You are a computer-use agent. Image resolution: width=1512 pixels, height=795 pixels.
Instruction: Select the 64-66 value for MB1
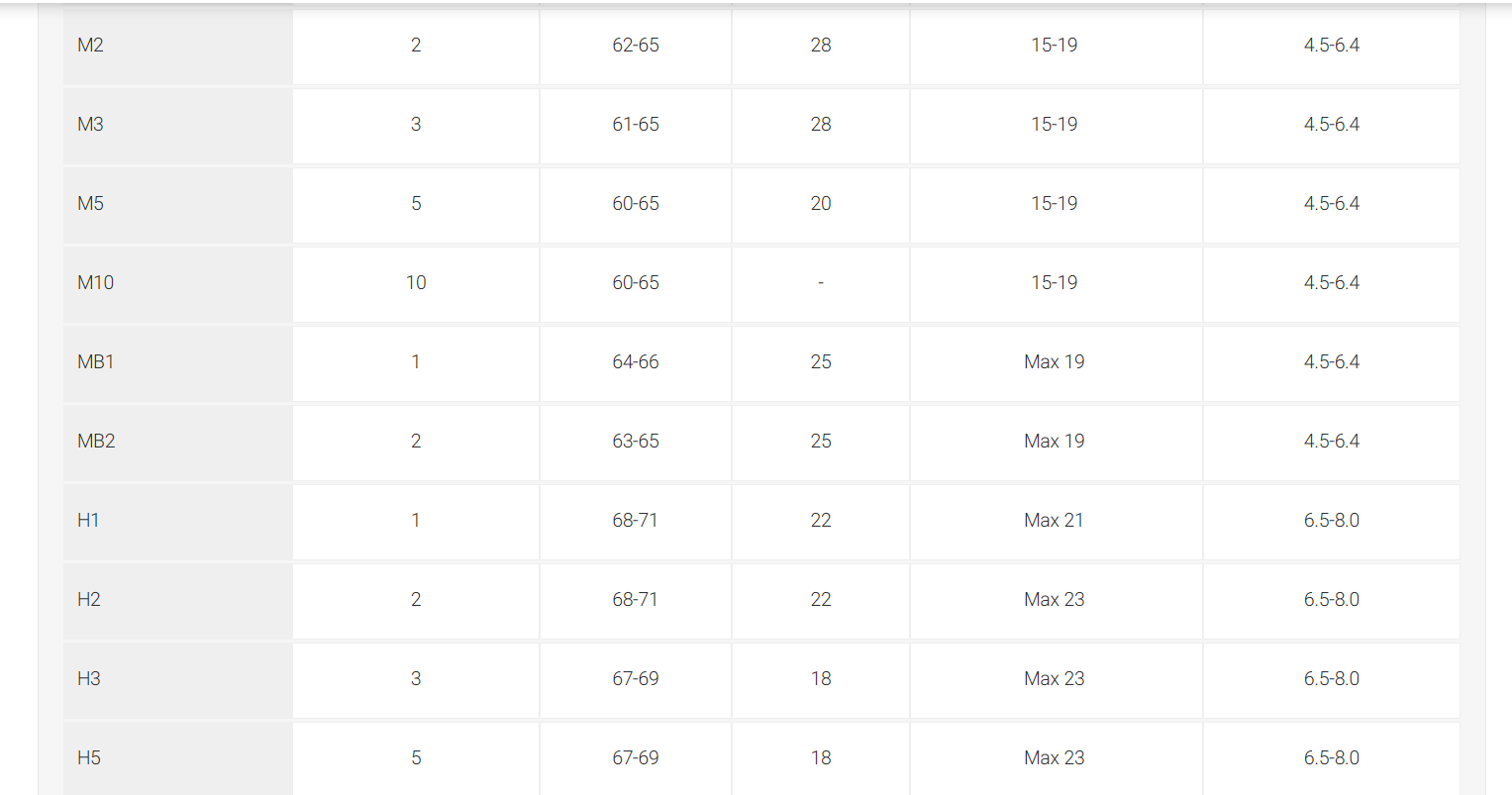tap(636, 362)
